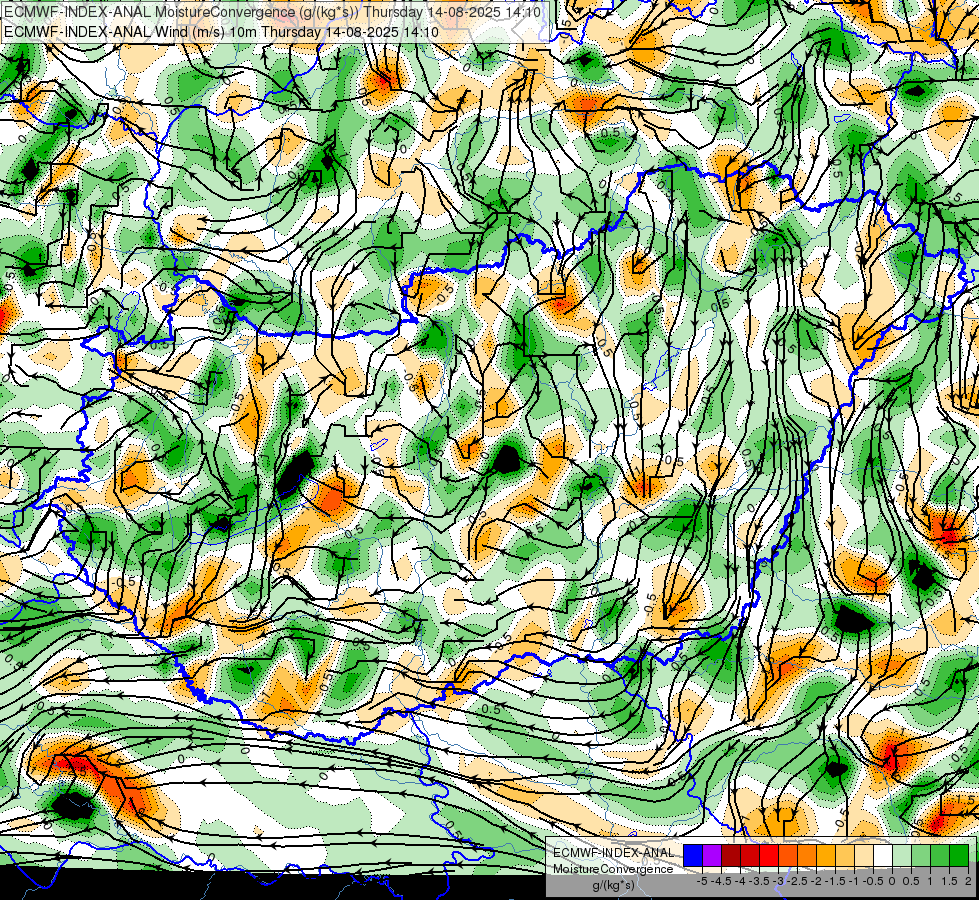This screenshot has width=979, height=900.
Task: Click the legend swatch between -2.5 and -2
Action: [x=807, y=855]
